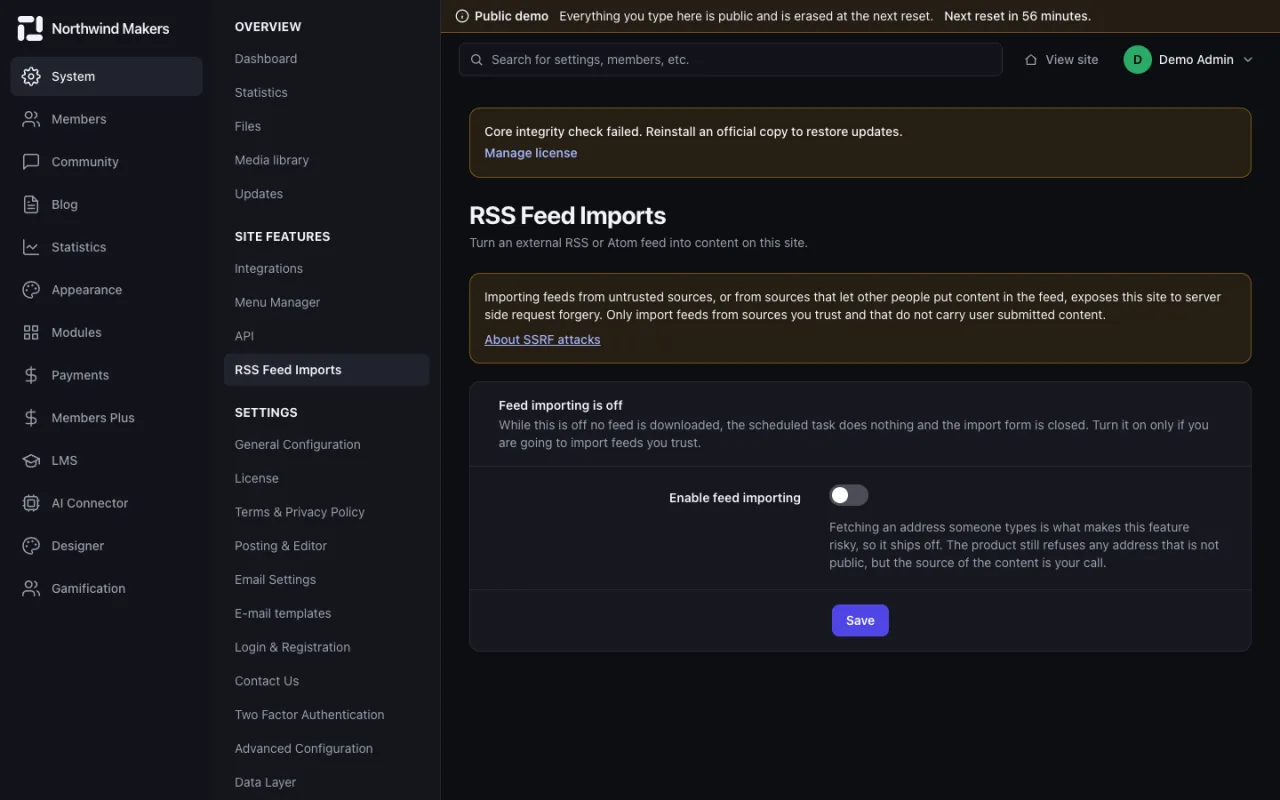Follow the Manage license link
The image size is (1280, 800).
[531, 153]
